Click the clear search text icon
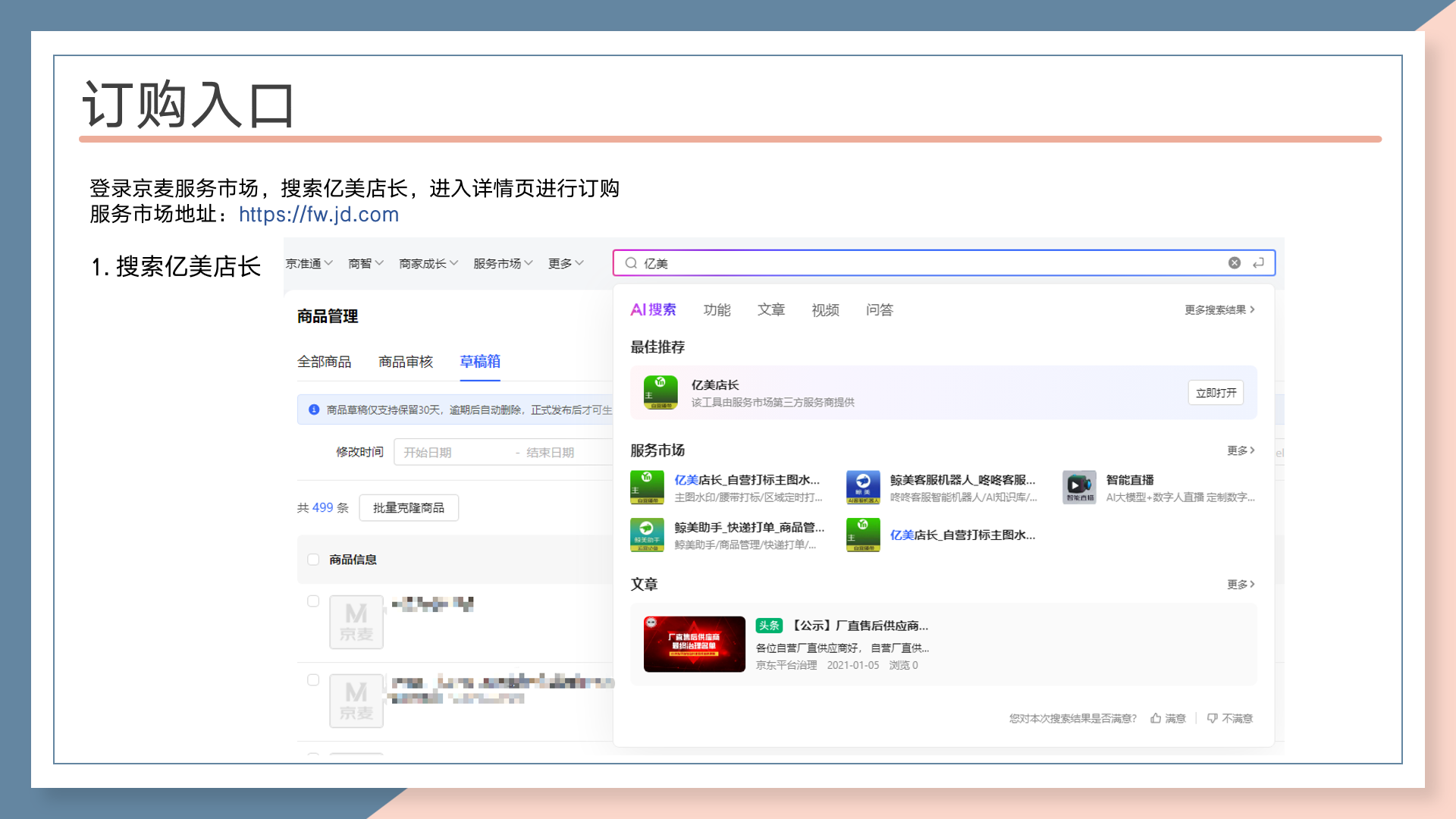1456x819 pixels. coord(1235,263)
